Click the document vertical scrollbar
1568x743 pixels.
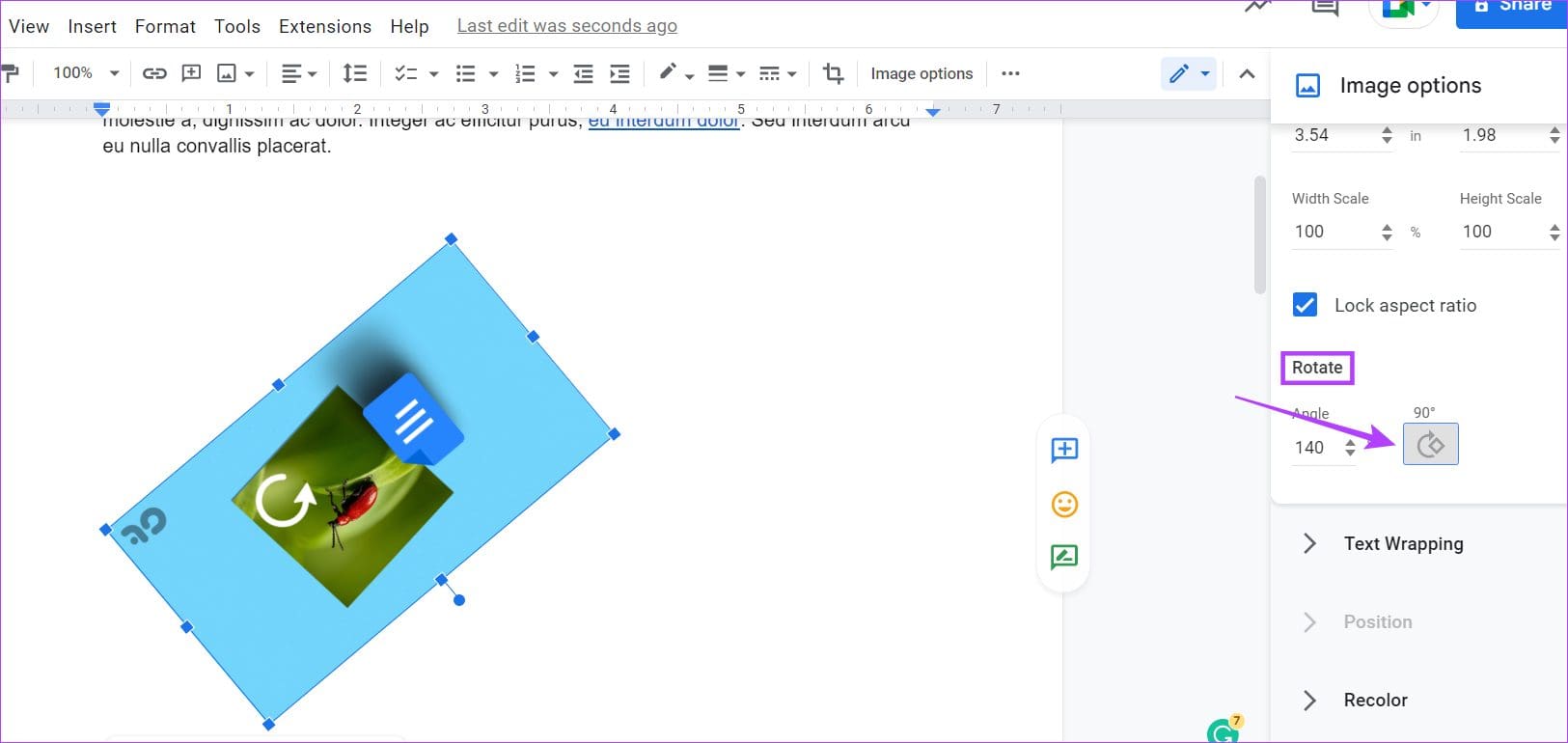point(1260,234)
